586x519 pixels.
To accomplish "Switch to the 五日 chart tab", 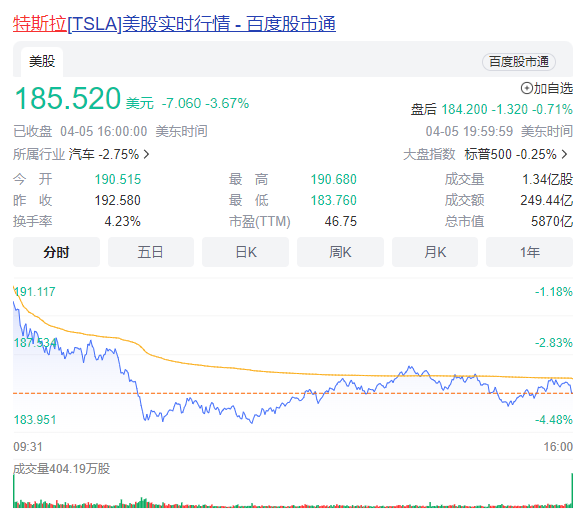I will click(151, 252).
